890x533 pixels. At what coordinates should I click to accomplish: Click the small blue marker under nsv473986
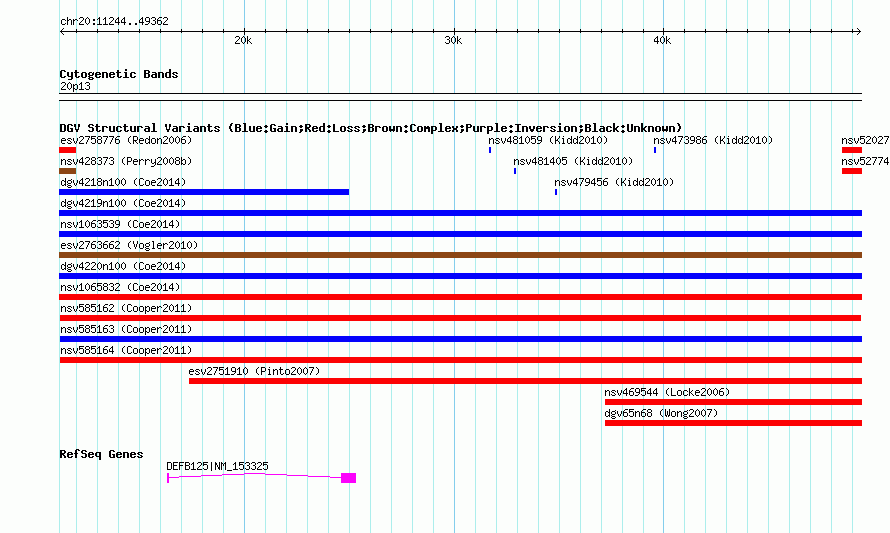tap(655, 150)
